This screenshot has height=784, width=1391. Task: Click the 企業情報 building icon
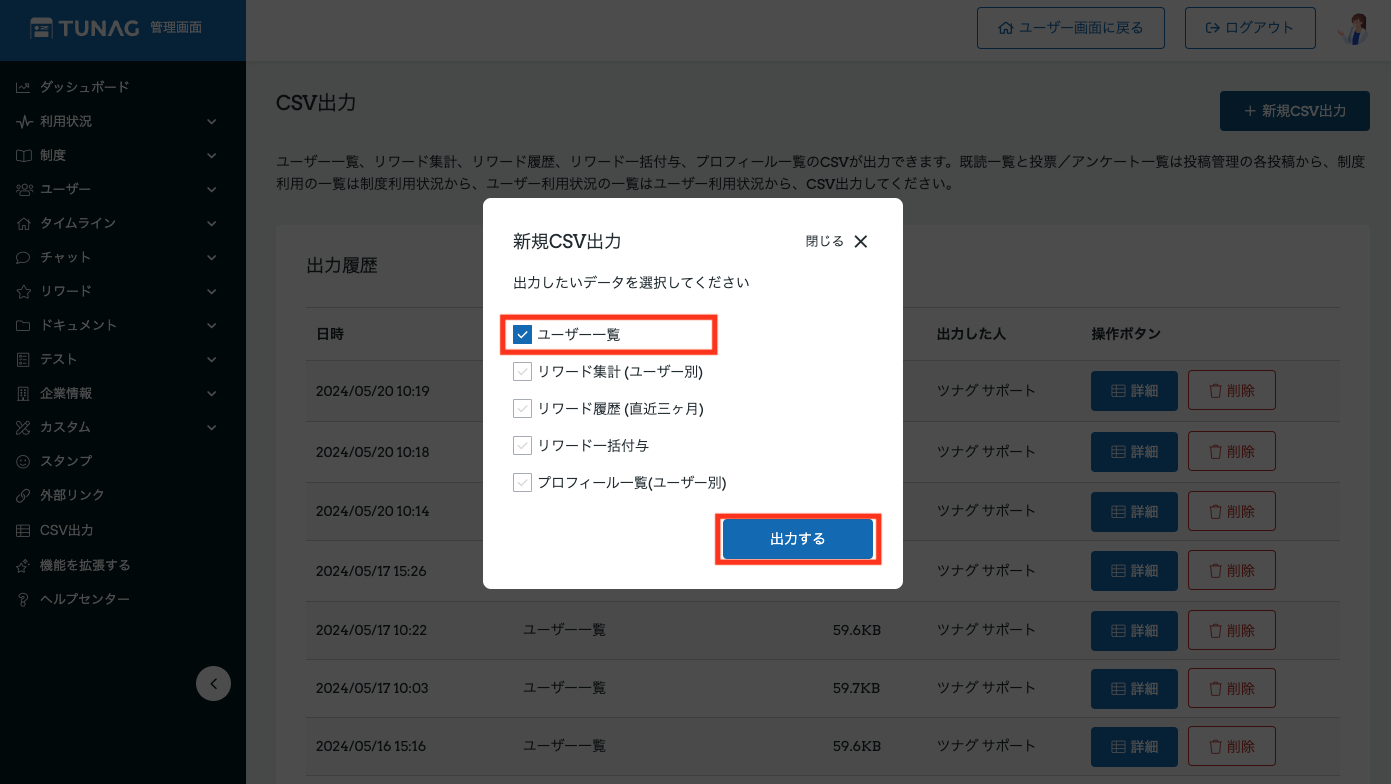tap(23, 394)
